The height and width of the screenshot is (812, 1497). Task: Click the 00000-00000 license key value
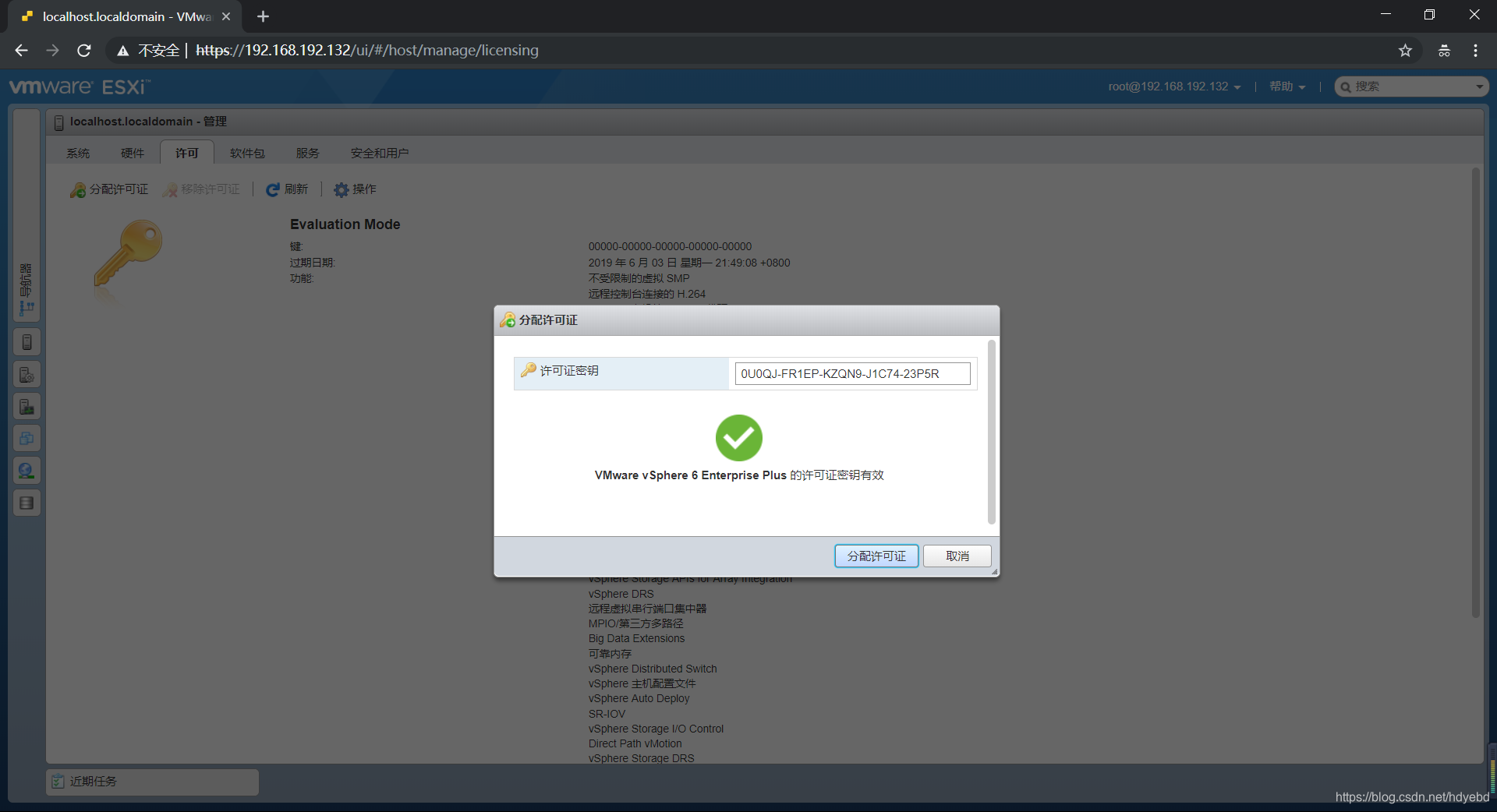point(670,246)
